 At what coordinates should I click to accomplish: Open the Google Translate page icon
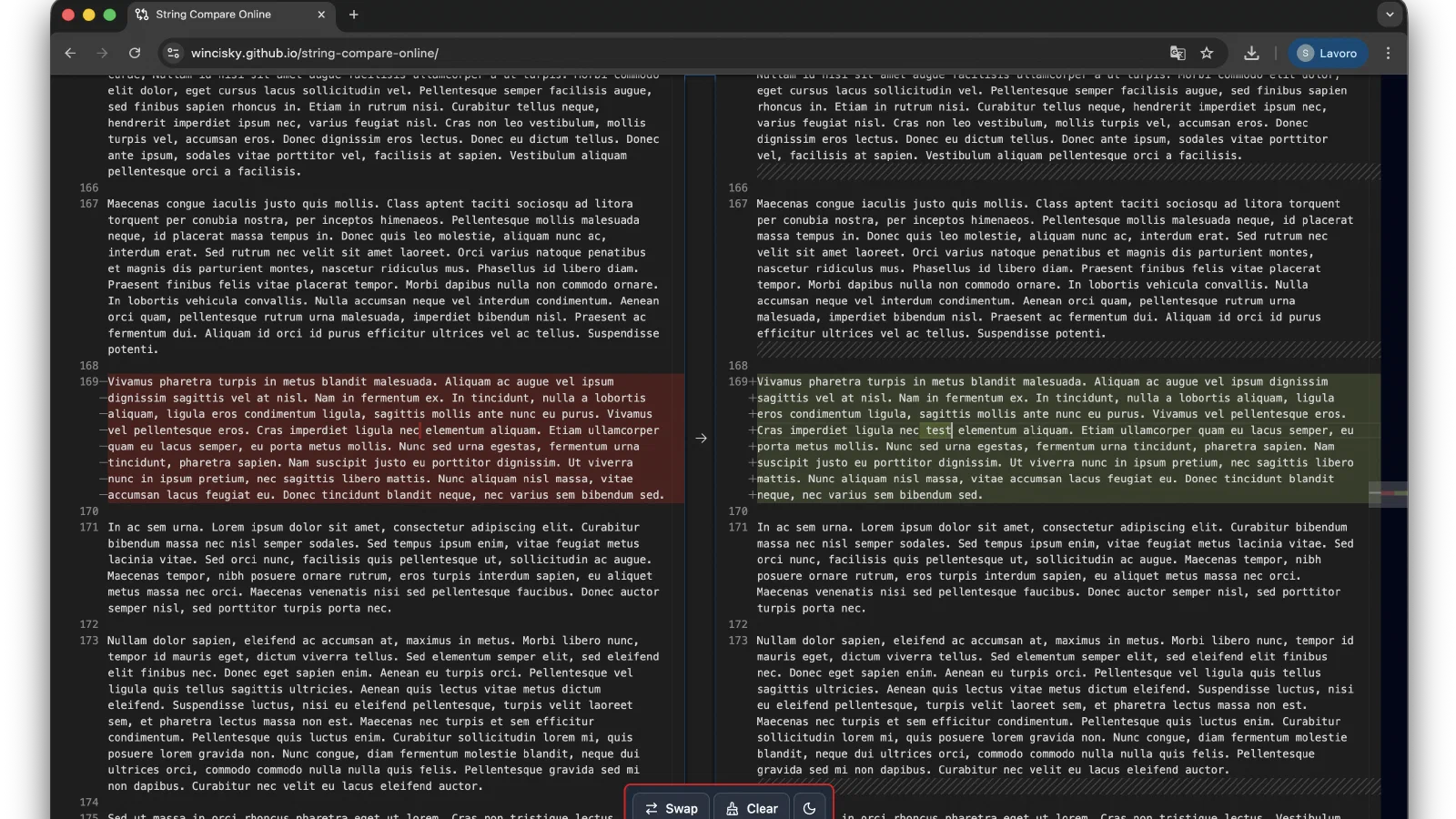coord(1178,54)
